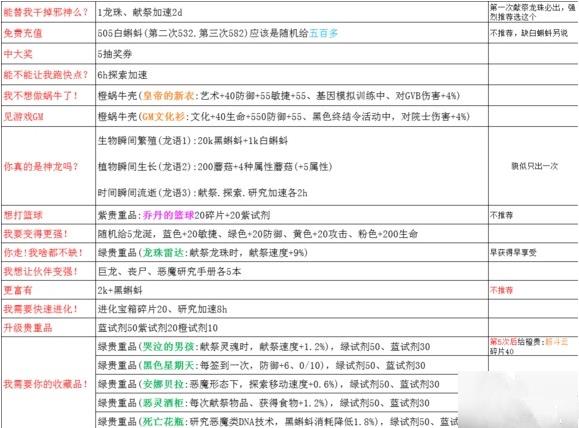
Task: Select the 我需要你的收藏品！ wish label
Action: pyautogui.click(x=46, y=384)
